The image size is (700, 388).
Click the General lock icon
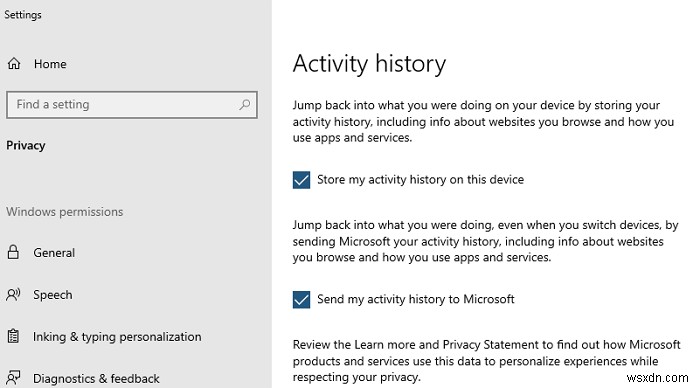coord(13,252)
